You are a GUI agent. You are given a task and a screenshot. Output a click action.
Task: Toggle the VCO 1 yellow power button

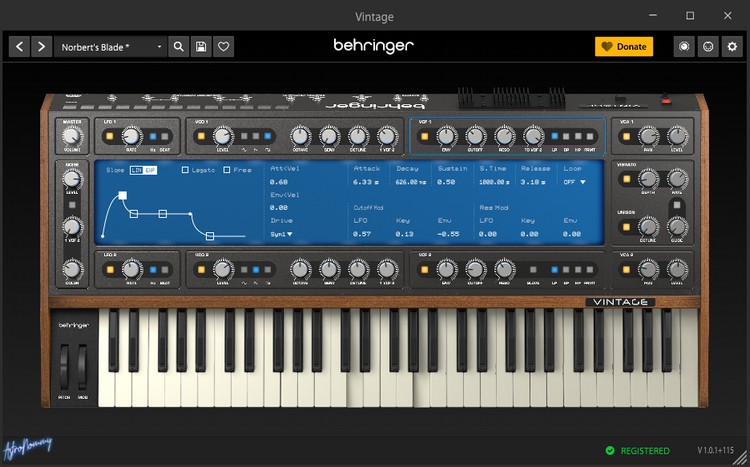coord(201,136)
